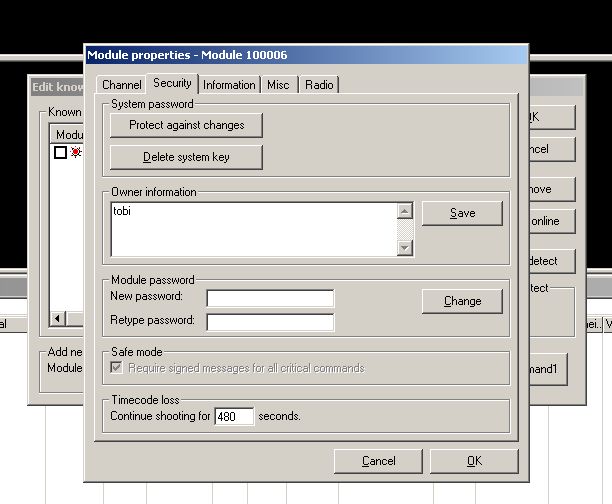Open the Information tab
The height and width of the screenshot is (504, 612).
click(x=229, y=85)
